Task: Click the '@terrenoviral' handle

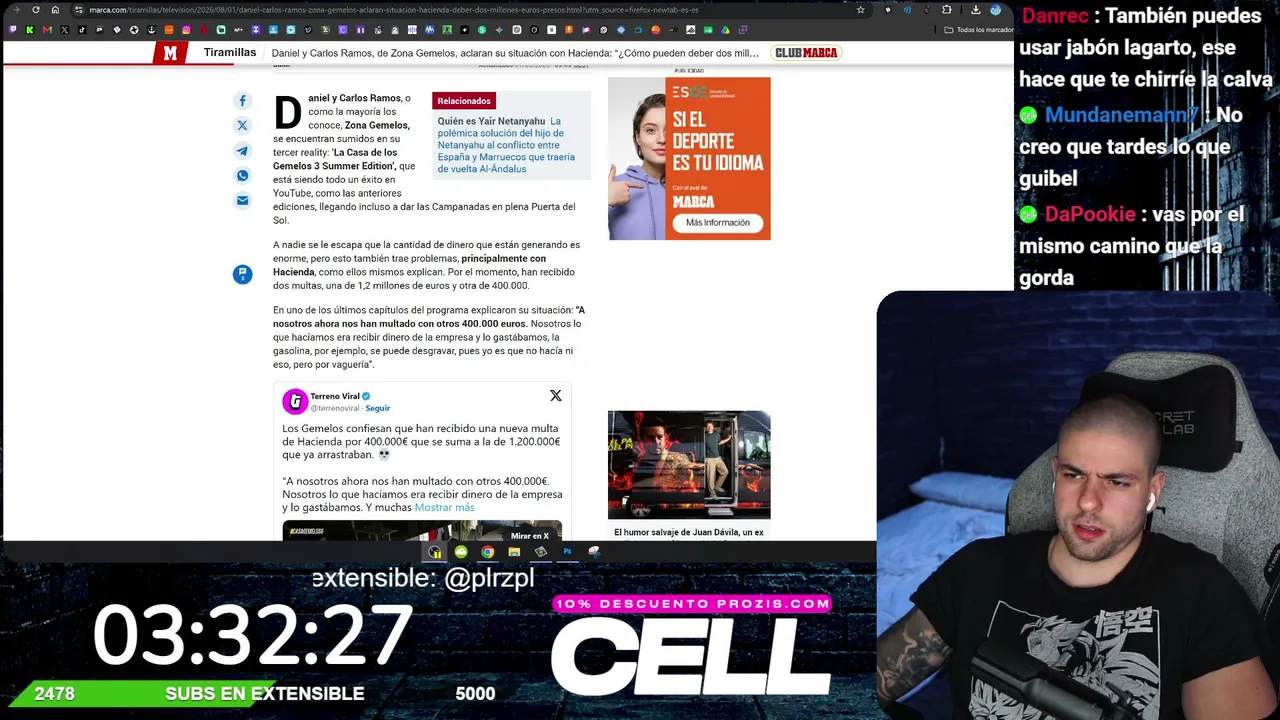Action: pyautogui.click(x=335, y=408)
